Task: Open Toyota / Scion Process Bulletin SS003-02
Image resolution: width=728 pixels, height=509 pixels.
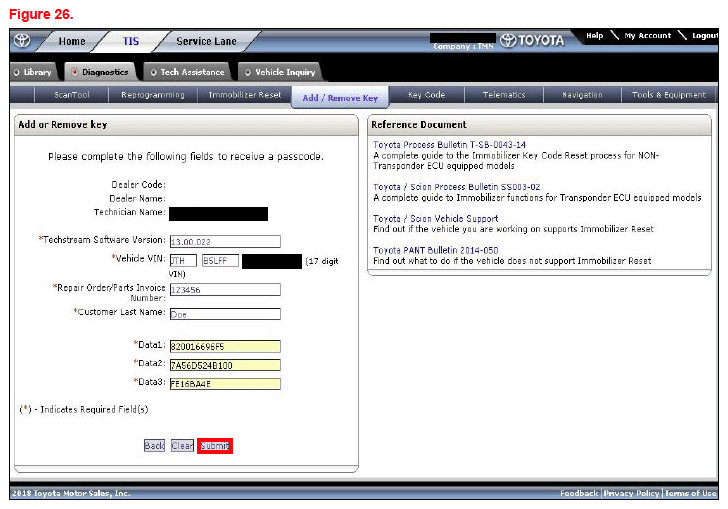Action: [x=456, y=187]
